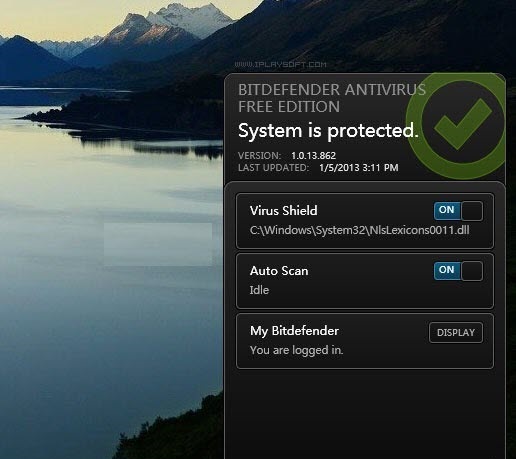Open My Bitdefender with the DISPLAY button
Viewport: 516px width, 459px height.
[456, 332]
